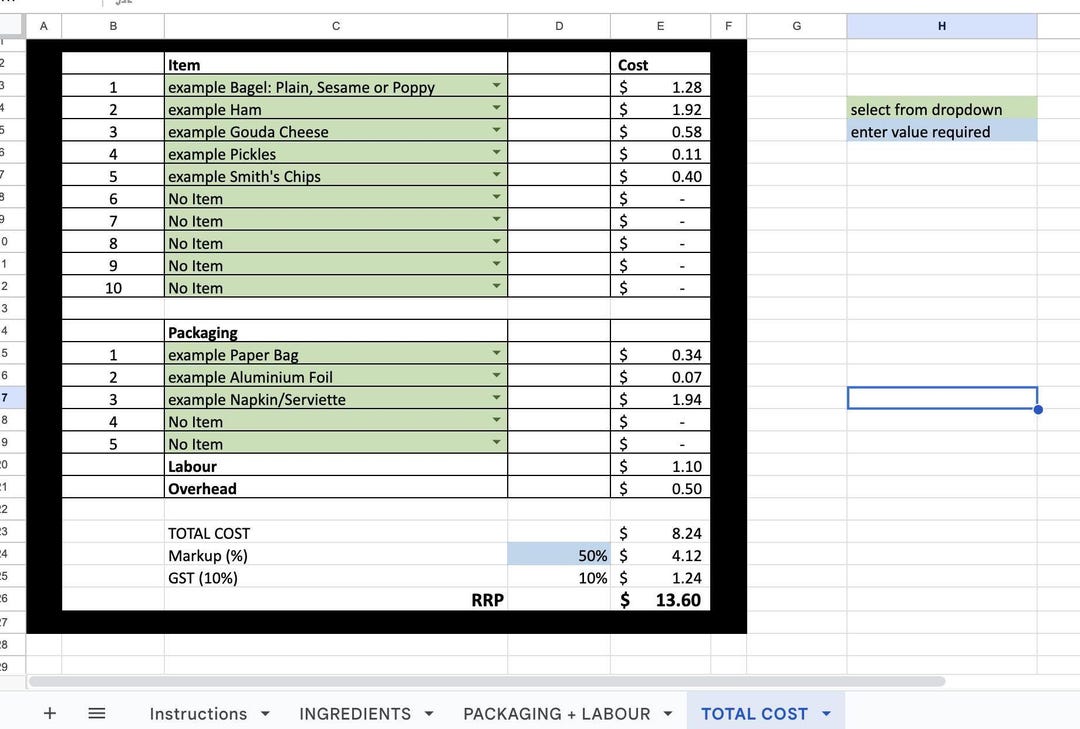The height and width of the screenshot is (729, 1080).
Task: Open the sheet menu arrow on TOTAL COST tab
Action: (826, 713)
